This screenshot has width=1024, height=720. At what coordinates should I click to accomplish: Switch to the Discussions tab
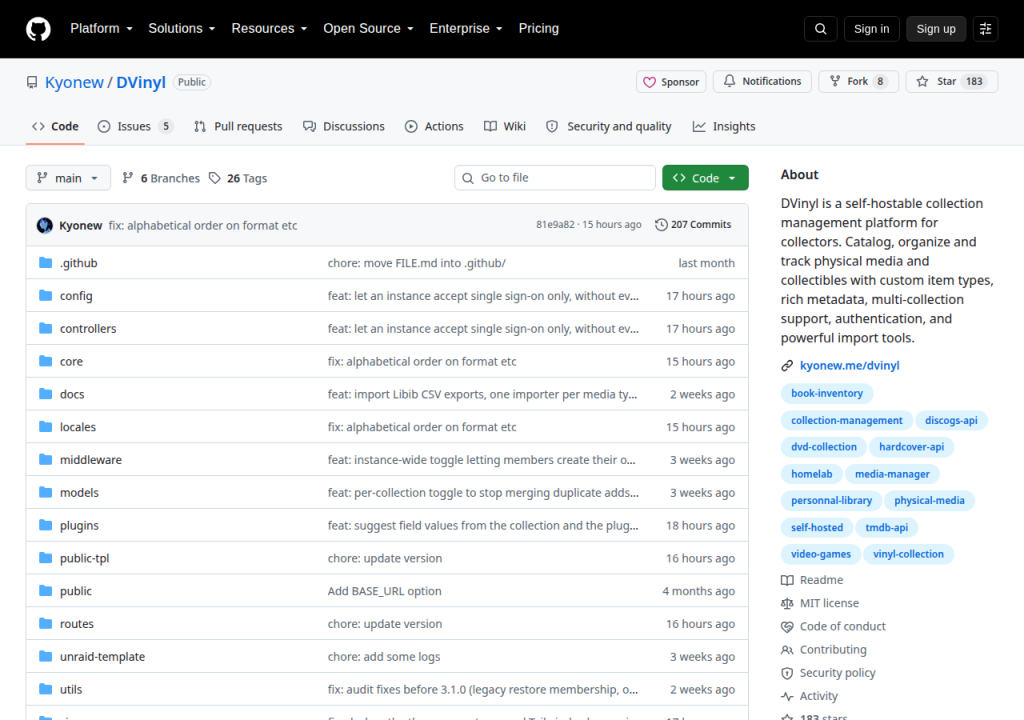click(x=344, y=126)
